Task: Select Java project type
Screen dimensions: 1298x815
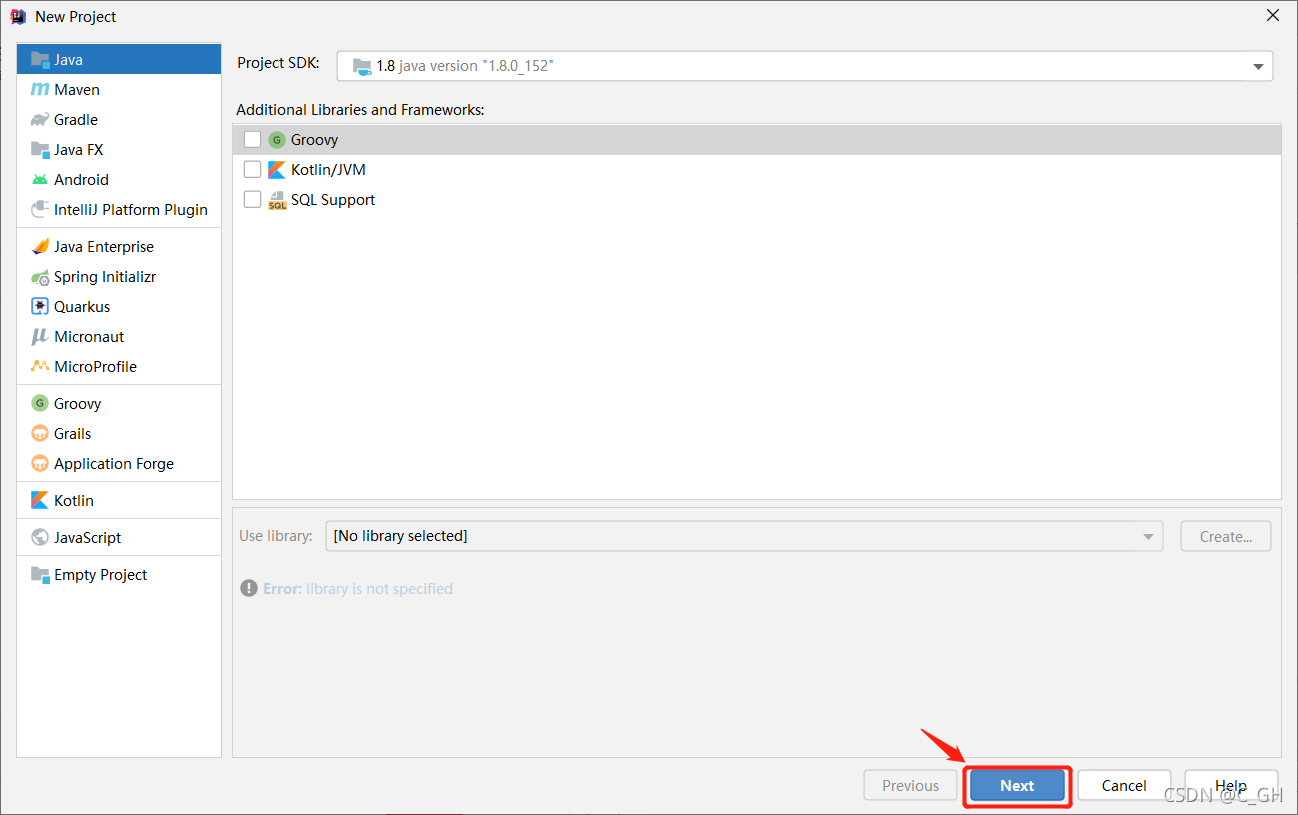Action: pyautogui.click(x=119, y=59)
